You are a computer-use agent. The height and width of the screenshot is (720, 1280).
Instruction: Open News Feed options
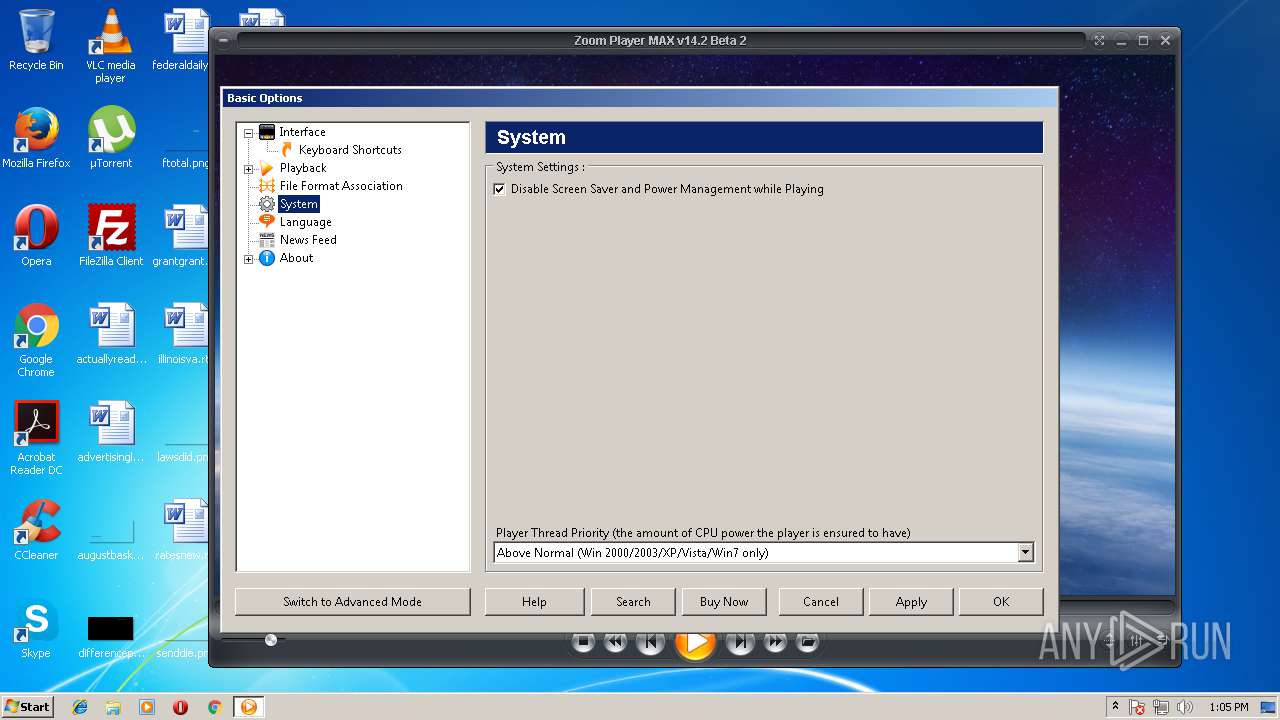[x=308, y=240]
